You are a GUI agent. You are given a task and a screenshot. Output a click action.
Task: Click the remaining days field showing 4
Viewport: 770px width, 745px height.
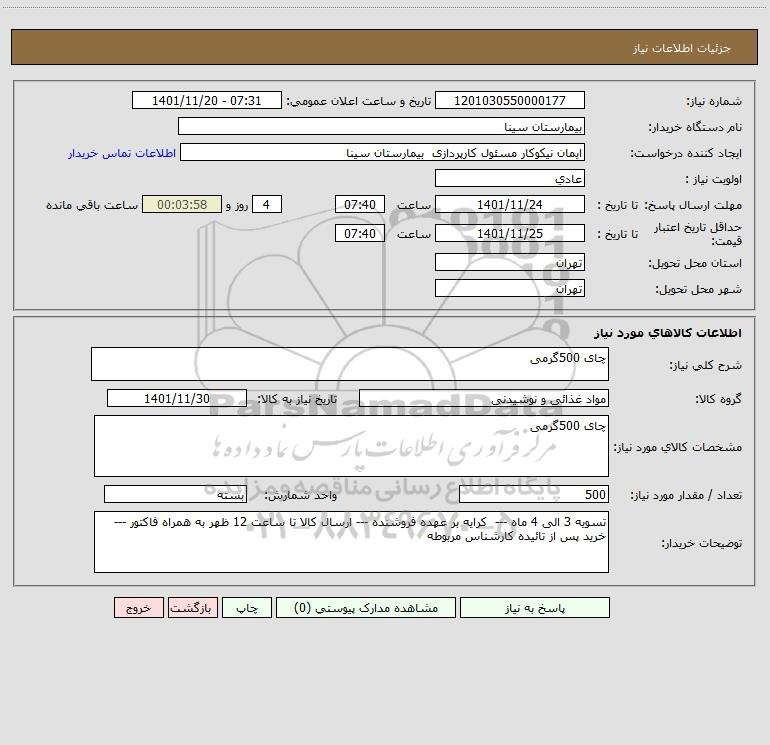[267, 204]
